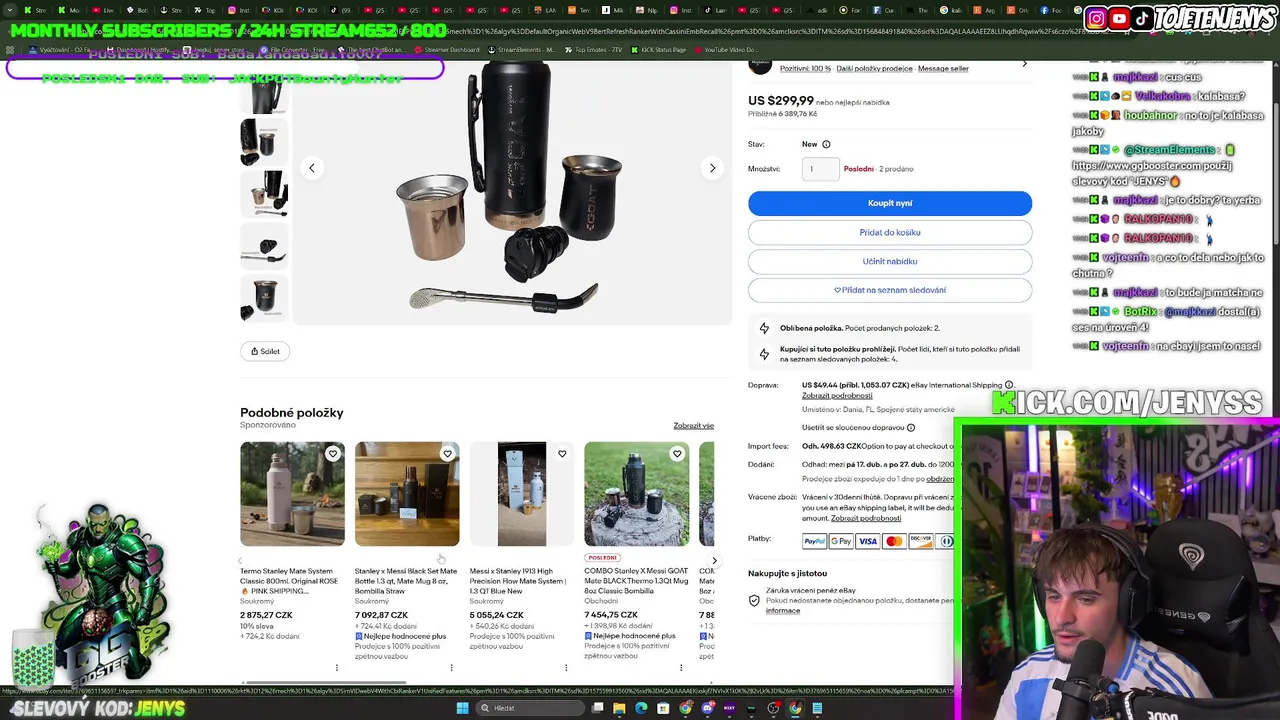Select the fourth product thumbnail in gallery
This screenshot has width=1280, height=720.
coord(264,246)
